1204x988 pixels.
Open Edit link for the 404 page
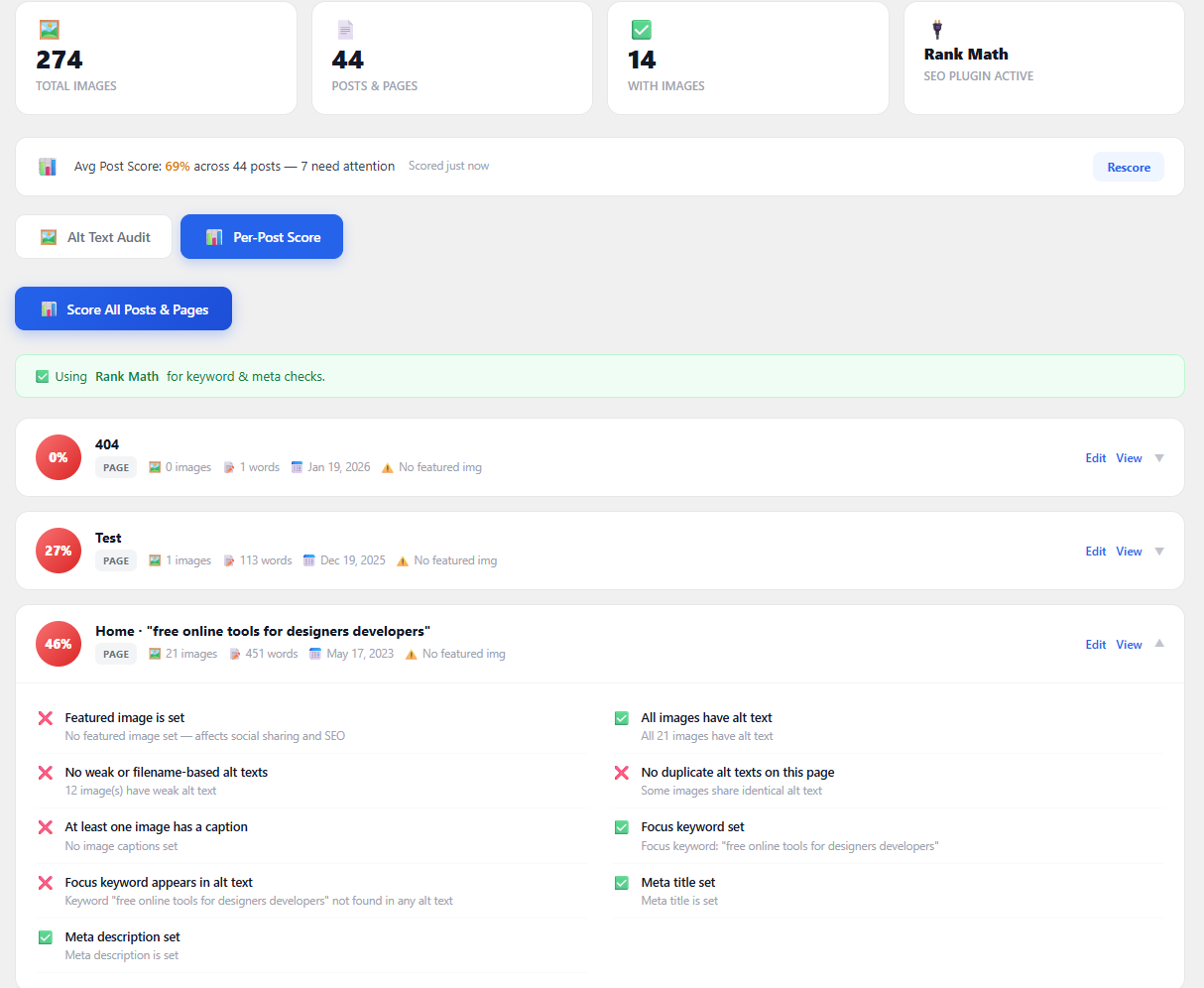click(x=1096, y=458)
